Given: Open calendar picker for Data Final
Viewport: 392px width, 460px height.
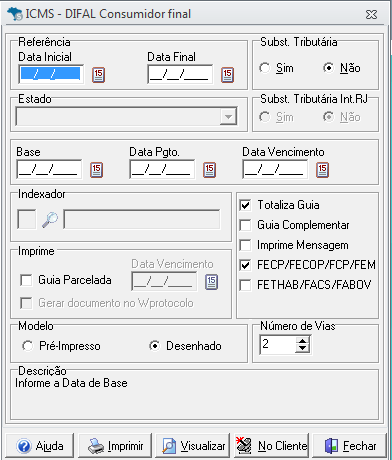Looking at the screenshot, I should pyautogui.click(x=227, y=75).
